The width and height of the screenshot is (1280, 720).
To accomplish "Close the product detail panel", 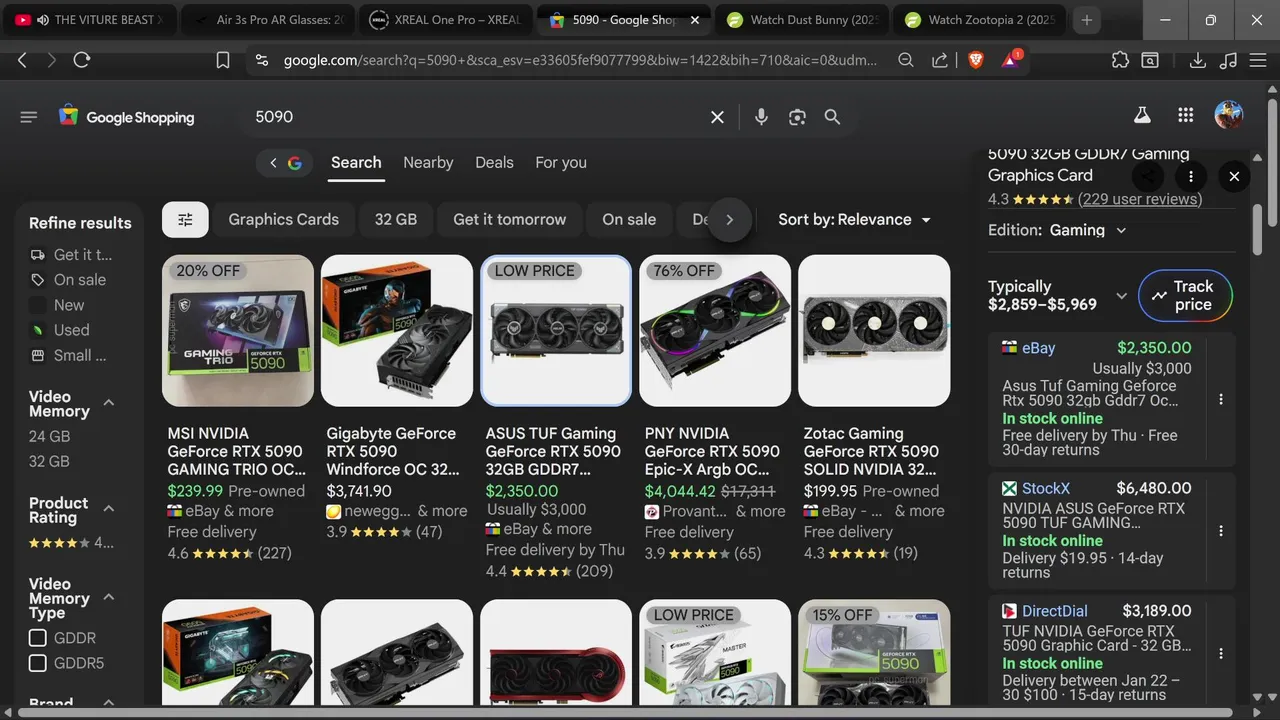I will (x=1234, y=176).
